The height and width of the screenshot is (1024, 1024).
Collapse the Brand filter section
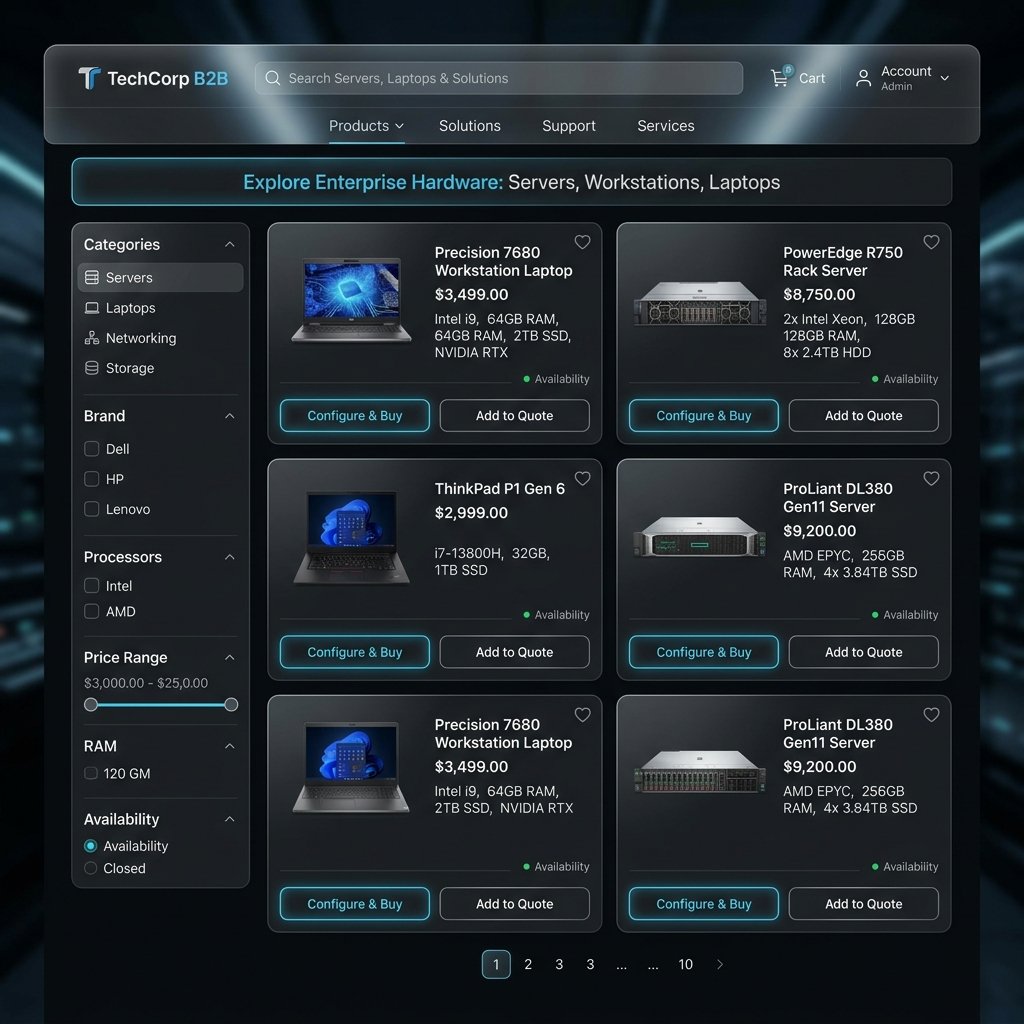[x=229, y=416]
